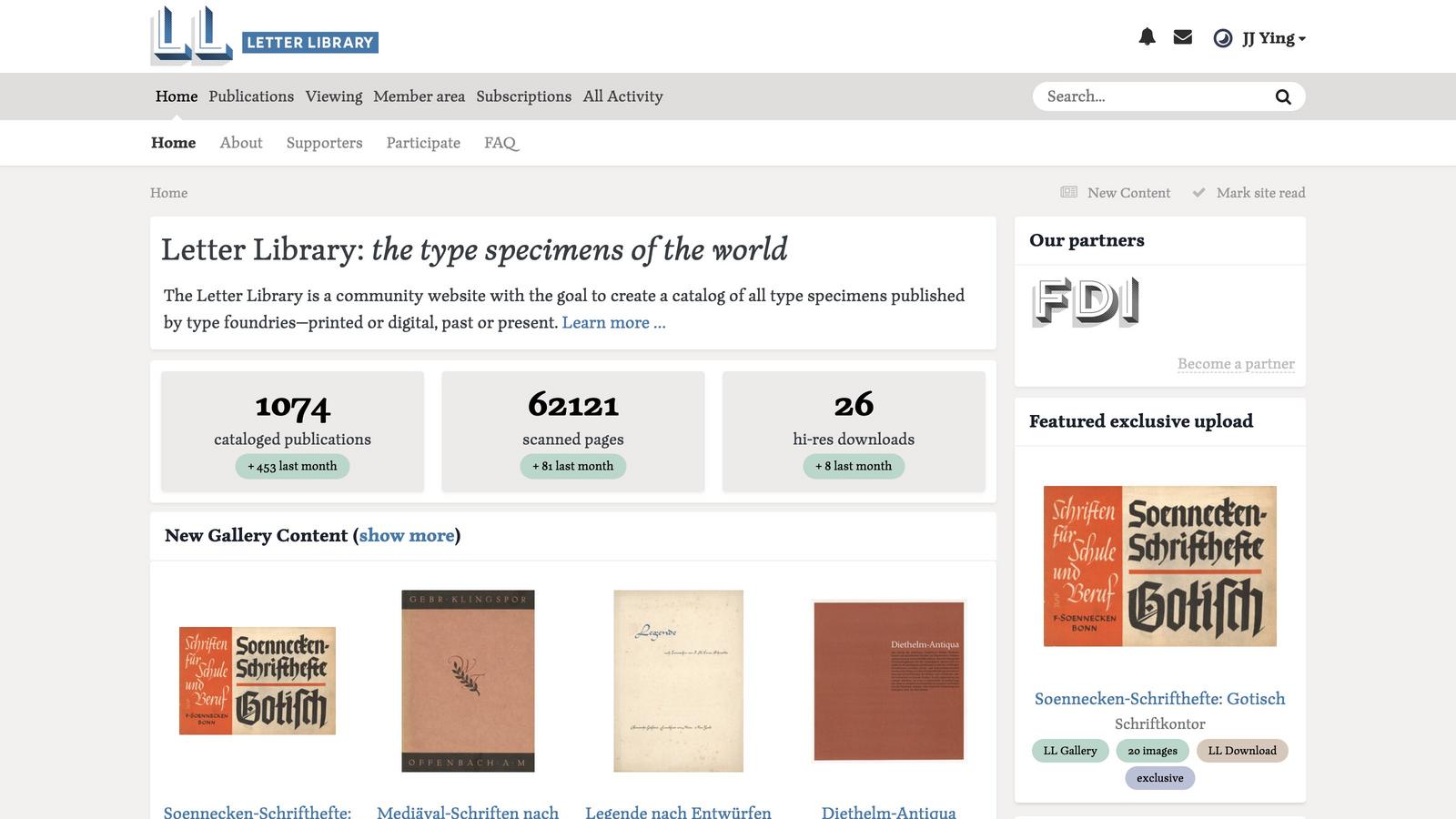The image size is (1456, 819).
Task: Switch to the Participate sub-tab
Action: pos(423,143)
